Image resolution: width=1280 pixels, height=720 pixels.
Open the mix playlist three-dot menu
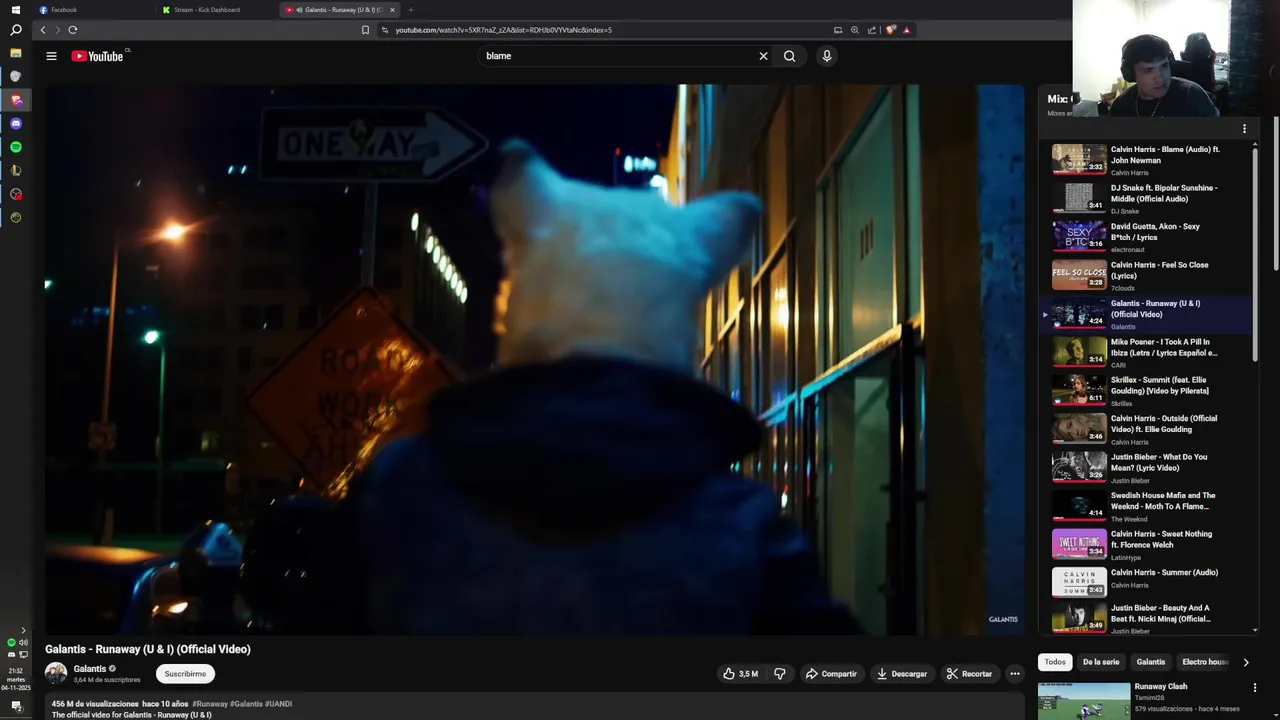[x=1244, y=129]
